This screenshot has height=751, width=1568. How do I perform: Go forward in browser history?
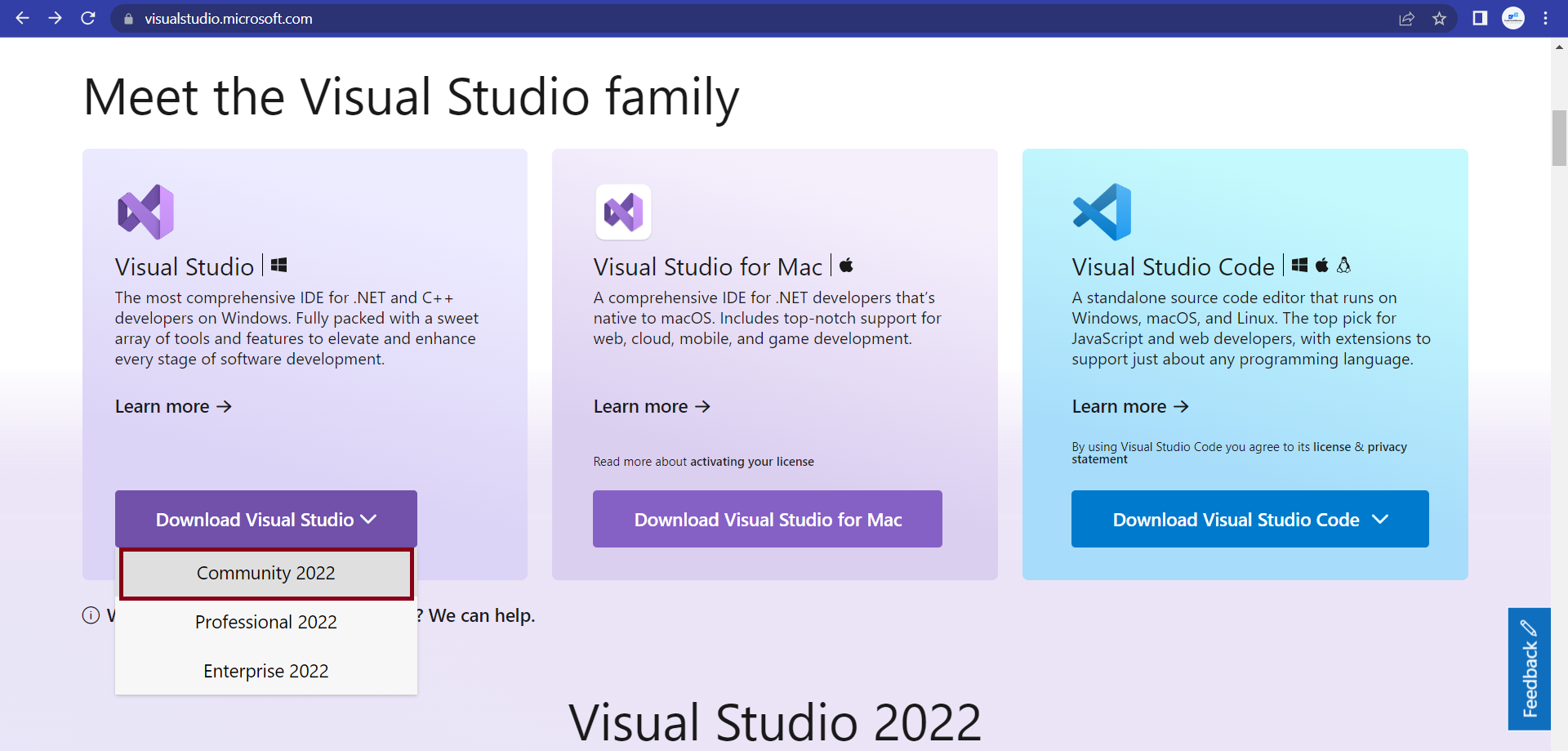[x=55, y=18]
